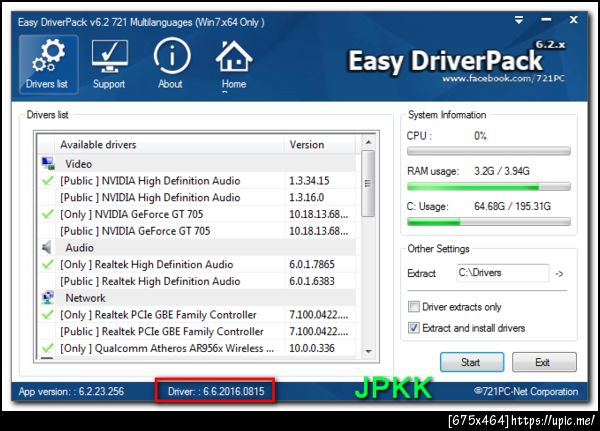
Task: Click the C: Usage progress bar
Action: (x=489, y=222)
